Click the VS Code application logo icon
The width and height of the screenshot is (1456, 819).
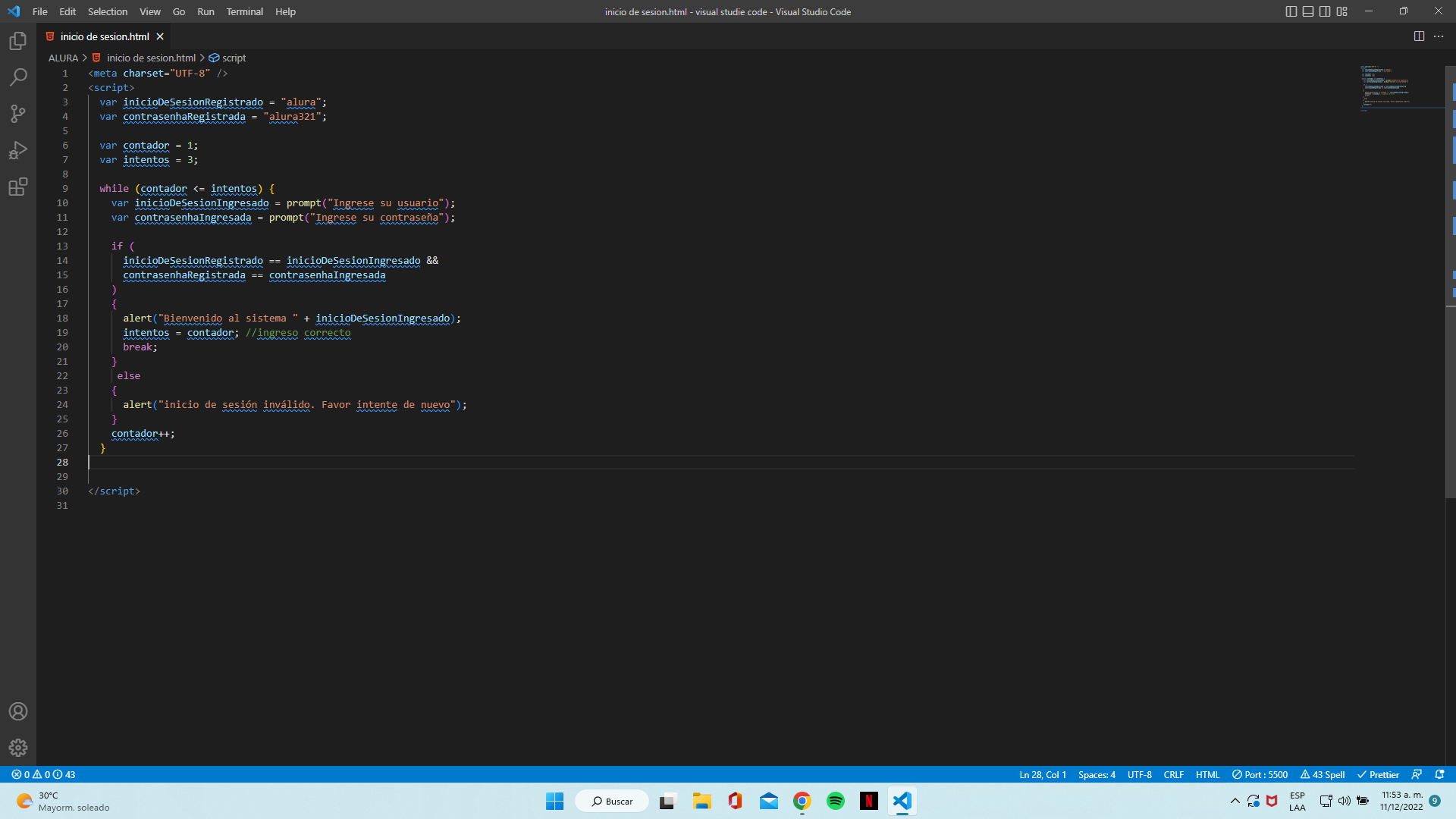(x=14, y=11)
